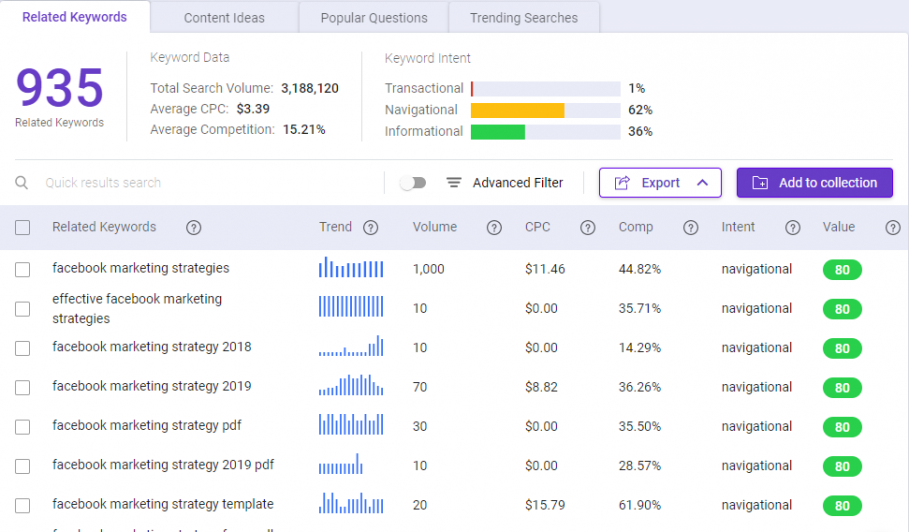Screen dimensions: 909x532
Task: Sort by the Volume column header
Action: click(435, 227)
